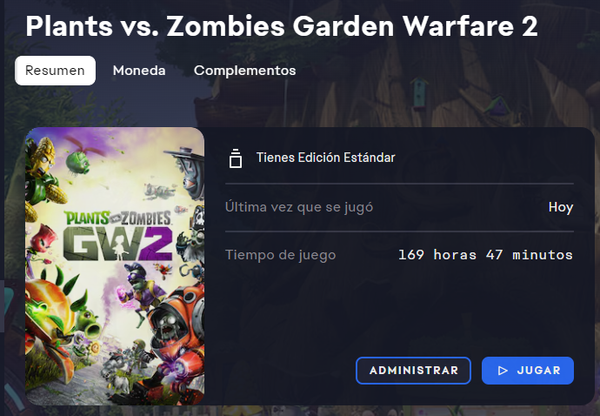This screenshot has width=600, height=416.
Task: Click the green Peashooter on the cover
Action: tap(87, 321)
